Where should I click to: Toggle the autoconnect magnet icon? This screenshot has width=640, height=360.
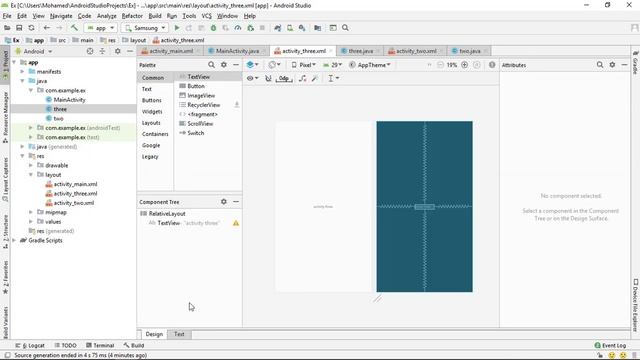268,78
